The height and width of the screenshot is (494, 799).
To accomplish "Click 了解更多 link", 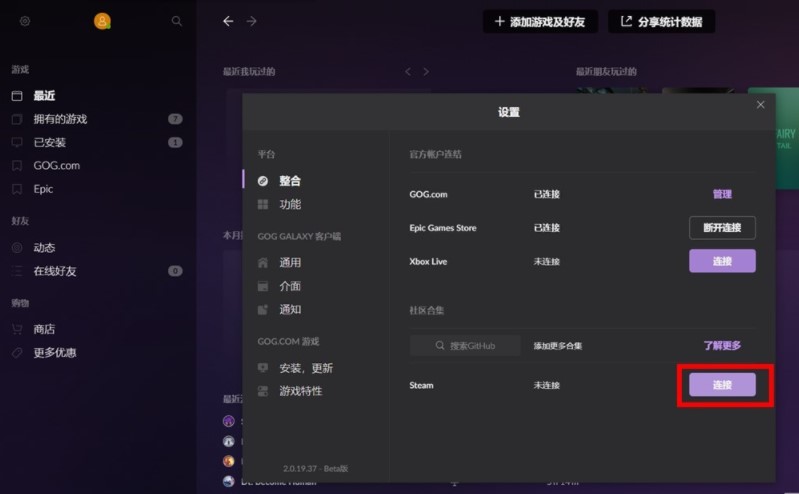I will [x=722, y=346].
